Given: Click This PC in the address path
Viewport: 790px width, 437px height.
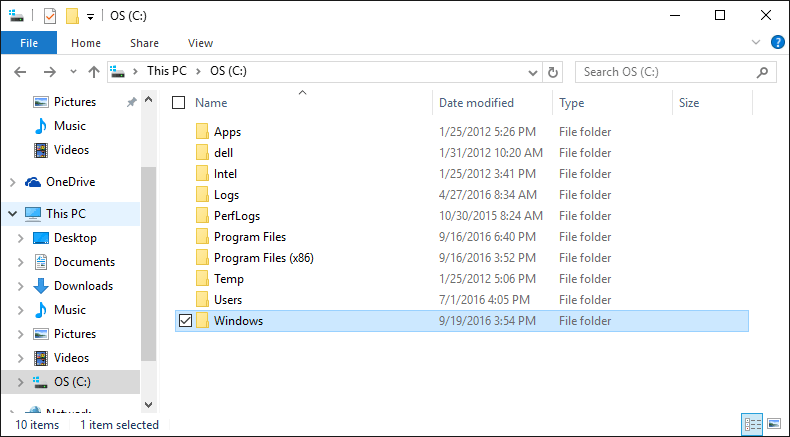Looking at the screenshot, I should pos(167,71).
